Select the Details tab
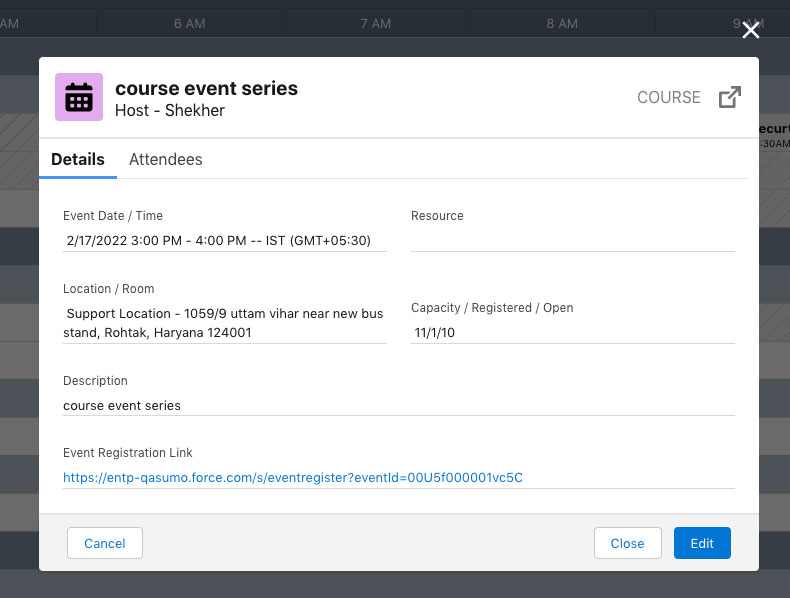Screen dimensions: 790x598 [x=78, y=159]
